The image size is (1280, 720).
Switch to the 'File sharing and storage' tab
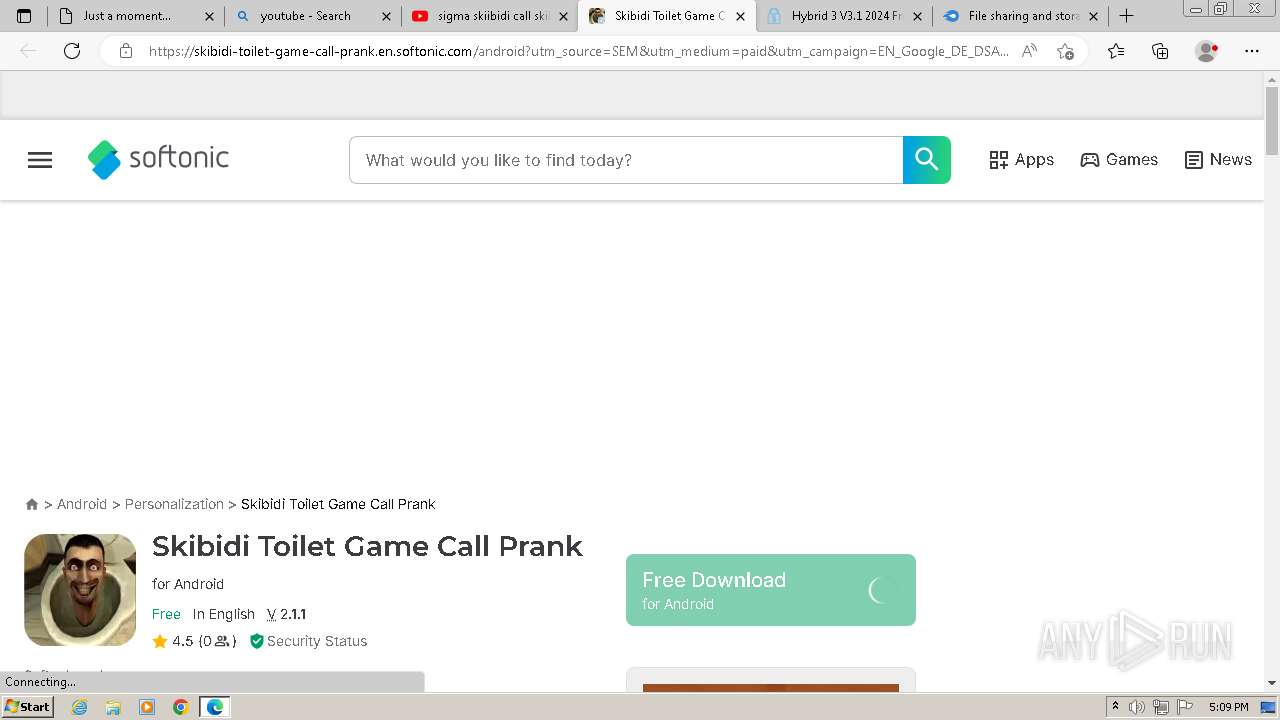[x=1020, y=16]
